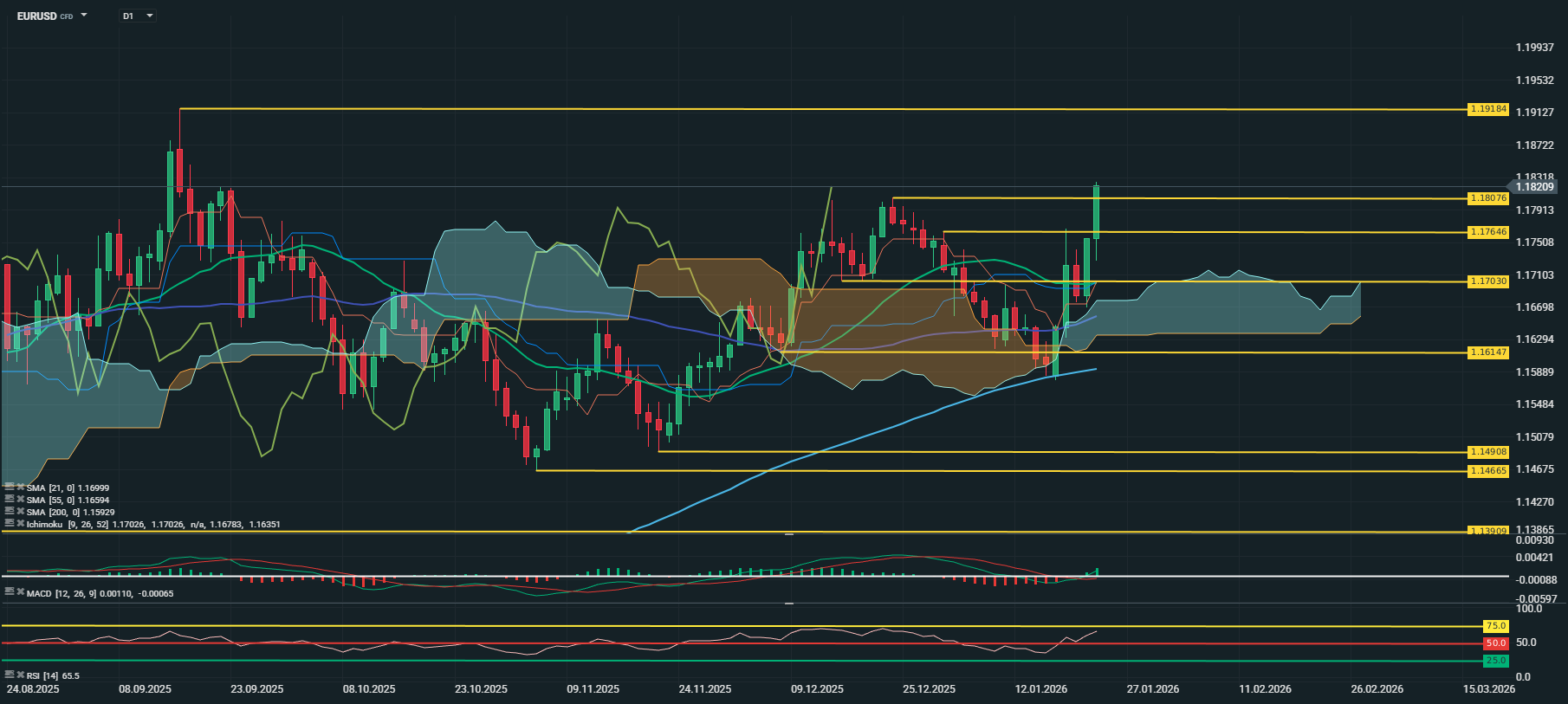
Task: Click the 12.01.2026 date on time axis
Action: tap(1041, 689)
